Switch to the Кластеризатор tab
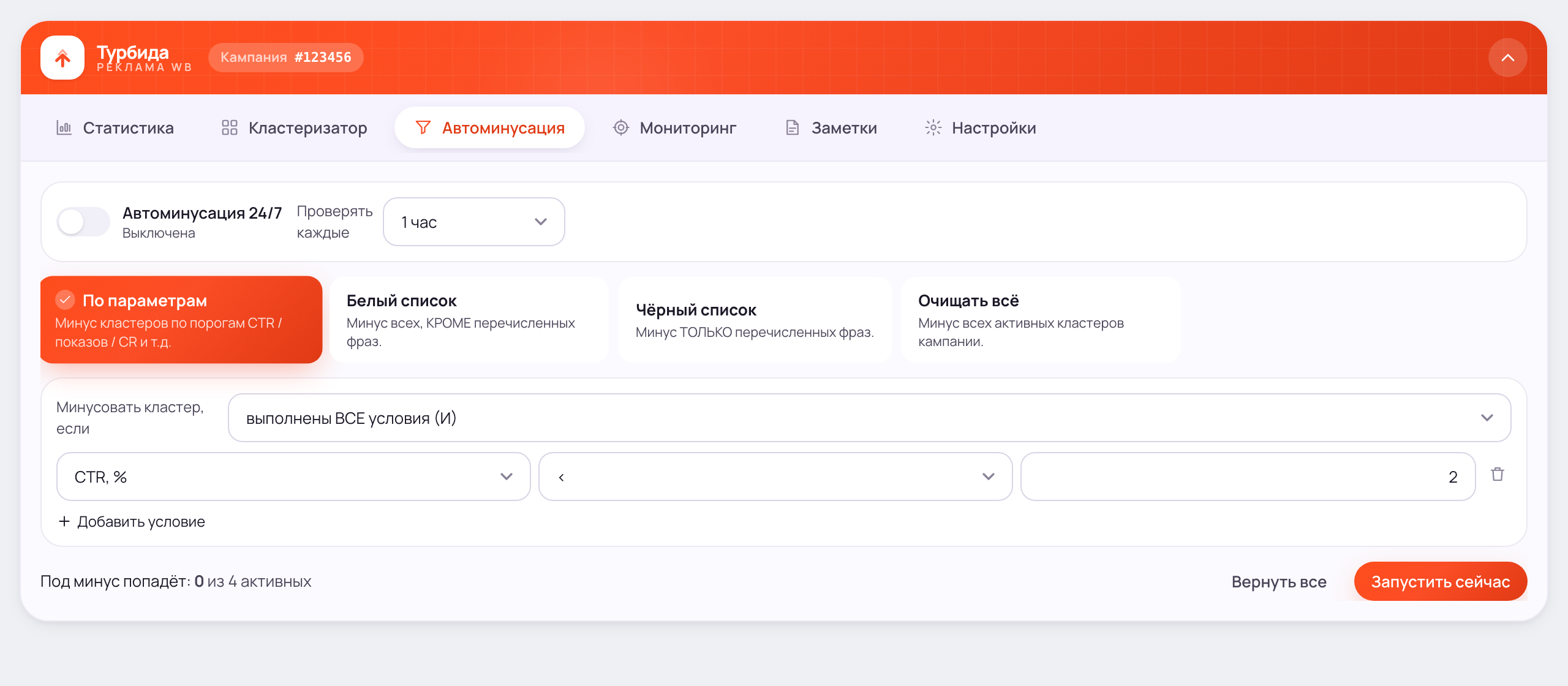 pos(294,127)
